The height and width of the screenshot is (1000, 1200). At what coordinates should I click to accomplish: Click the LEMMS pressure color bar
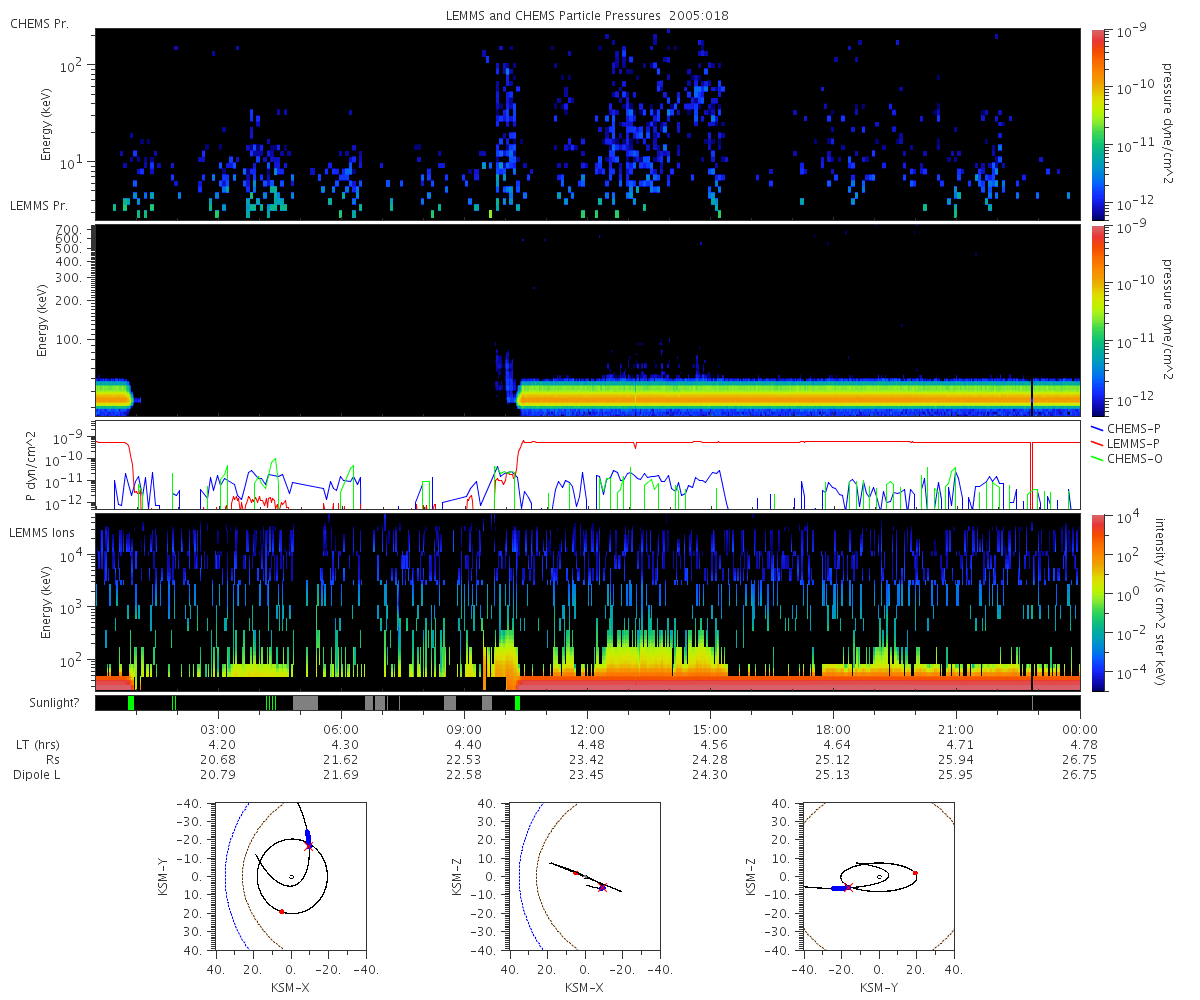coord(1097,320)
